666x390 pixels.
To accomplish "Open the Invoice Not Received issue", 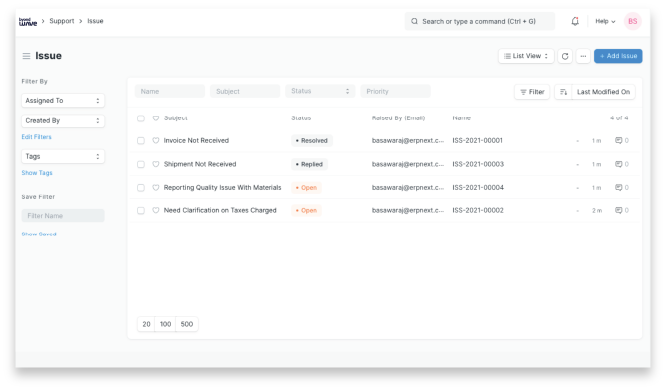I will click(196, 140).
